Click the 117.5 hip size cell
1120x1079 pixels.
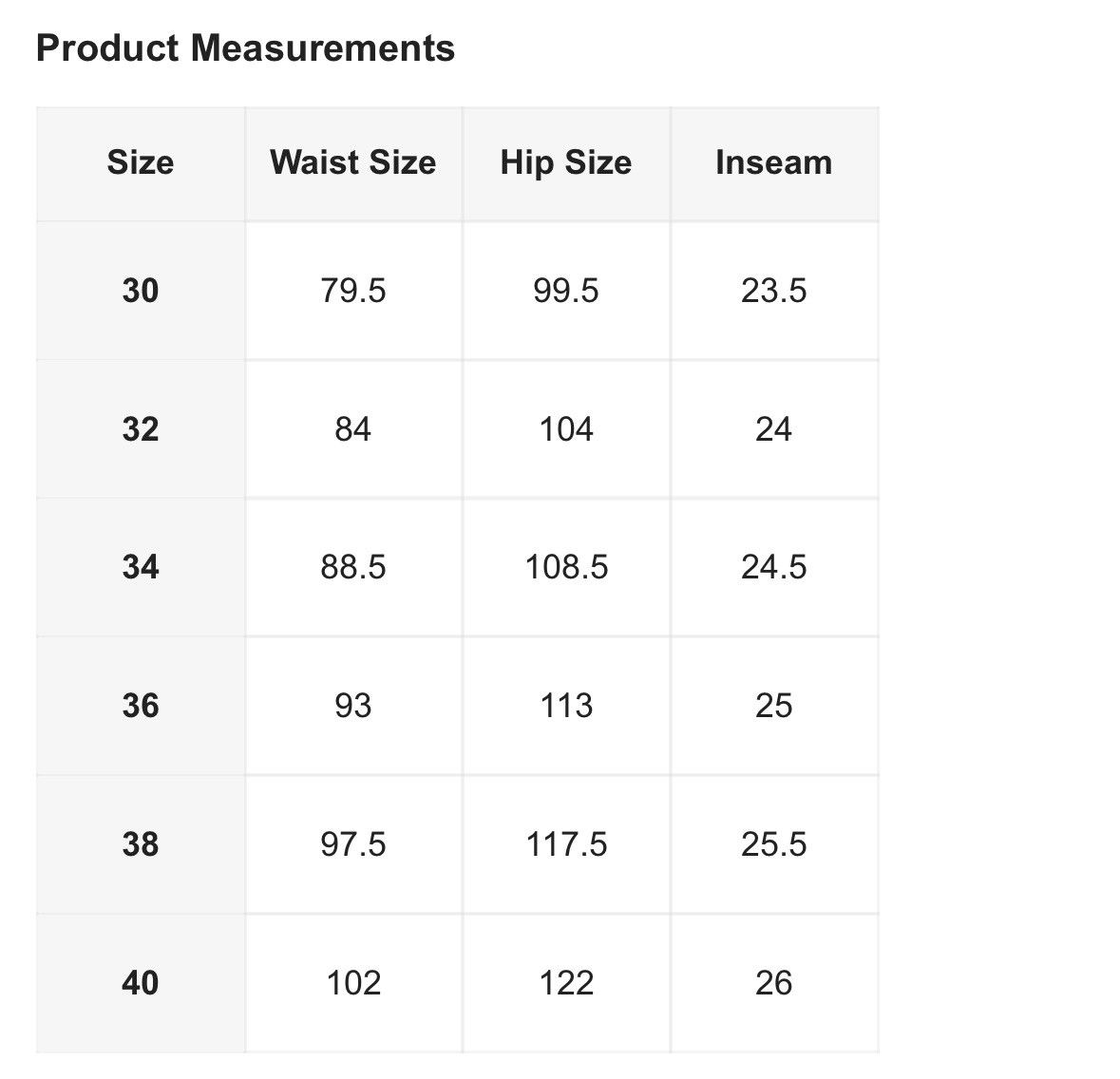(x=566, y=844)
